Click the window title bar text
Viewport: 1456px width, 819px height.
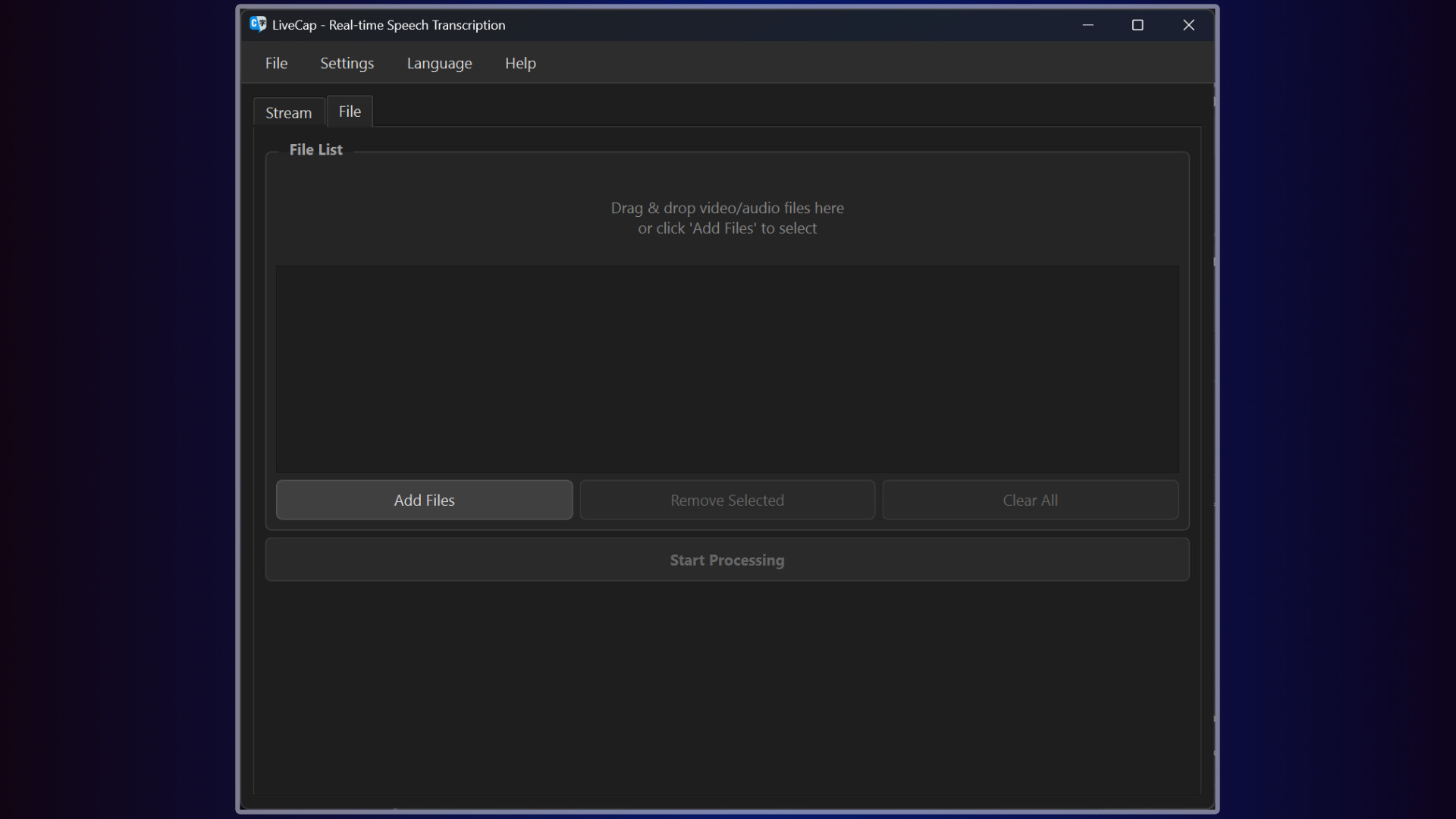(416, 24)
